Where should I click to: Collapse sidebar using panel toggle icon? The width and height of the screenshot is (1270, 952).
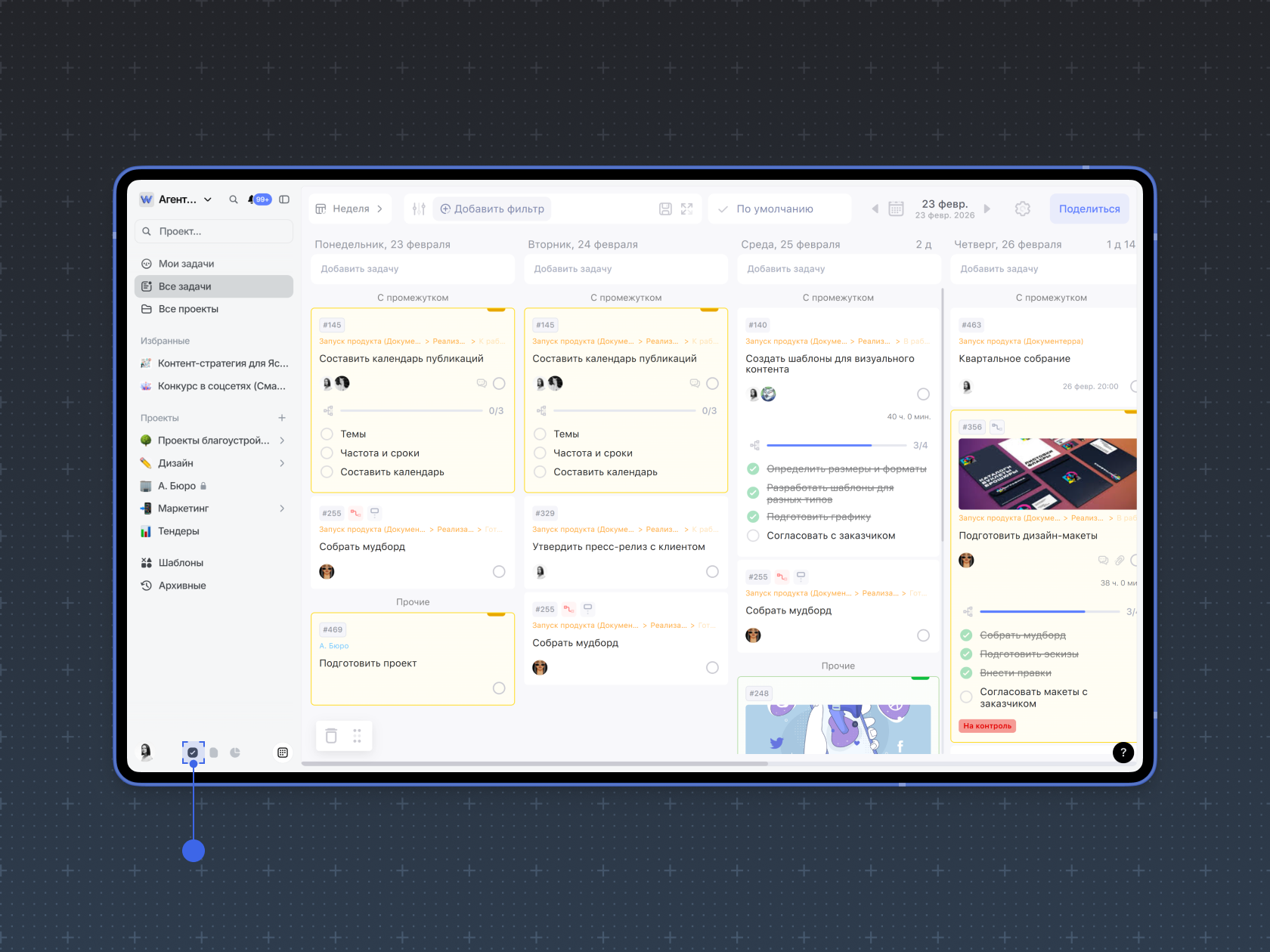coord(284,199)
